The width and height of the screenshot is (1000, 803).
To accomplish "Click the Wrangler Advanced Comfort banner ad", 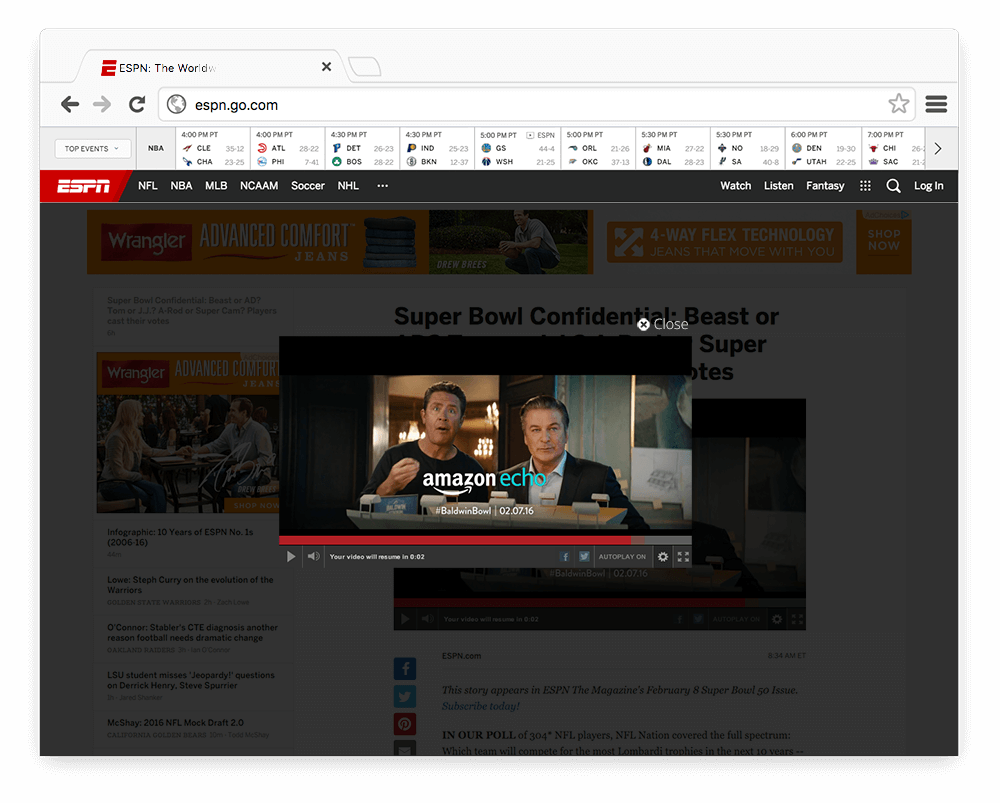I will coord(340,242).
